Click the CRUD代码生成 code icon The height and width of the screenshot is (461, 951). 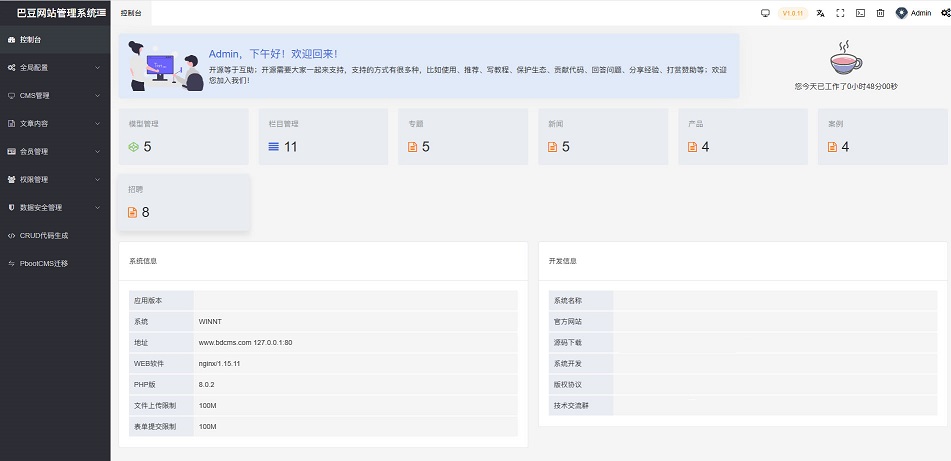coord(12,236)
